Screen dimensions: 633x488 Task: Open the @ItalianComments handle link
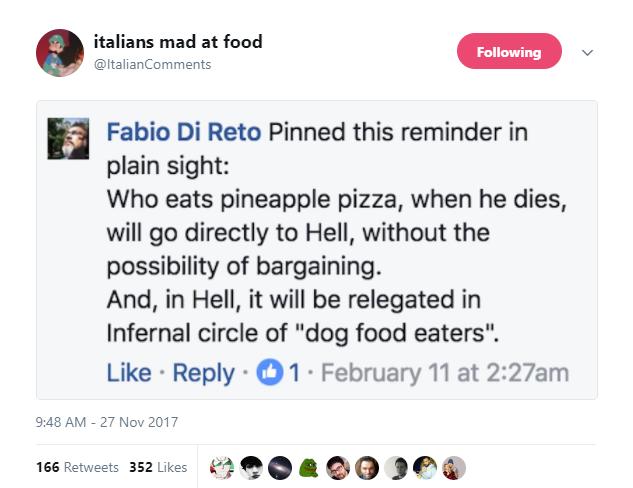153,65
